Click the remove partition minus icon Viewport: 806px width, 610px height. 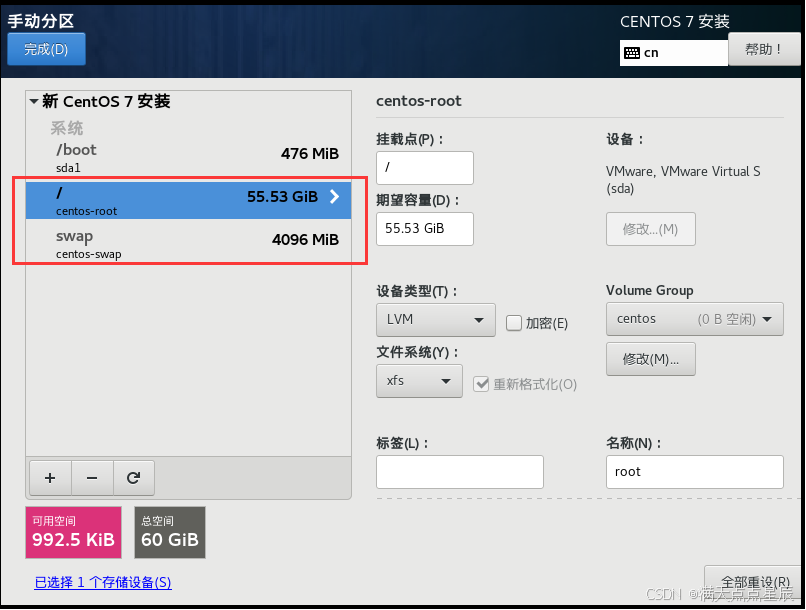92,478
